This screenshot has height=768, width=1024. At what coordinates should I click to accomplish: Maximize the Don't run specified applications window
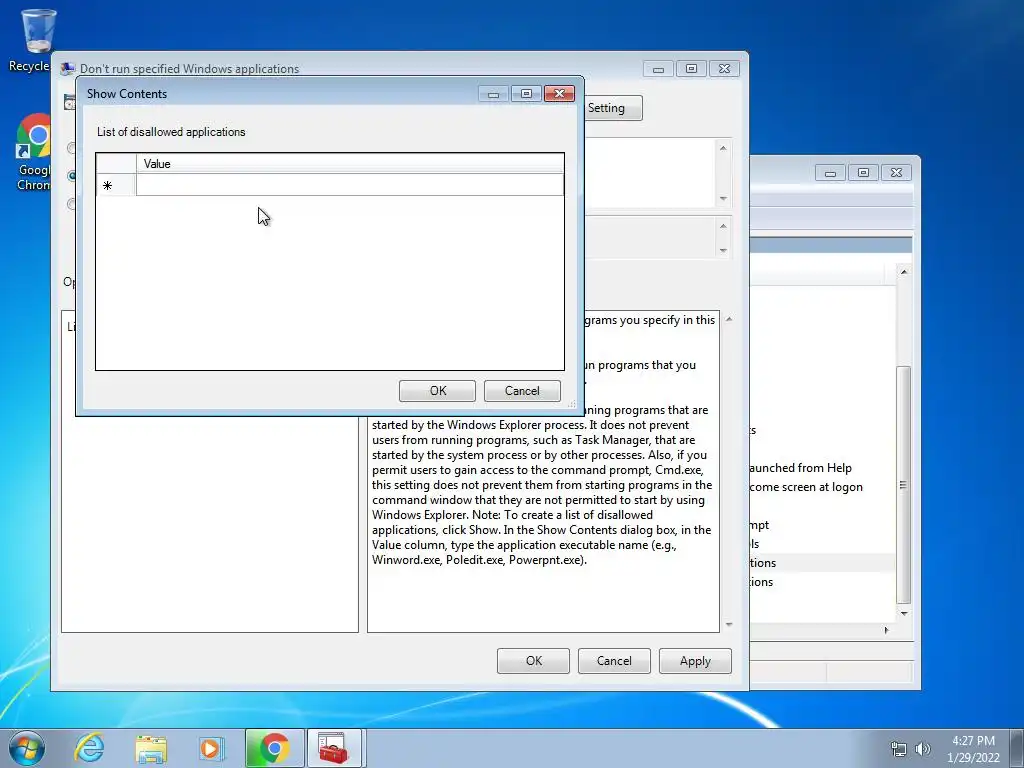click(691, 69)
